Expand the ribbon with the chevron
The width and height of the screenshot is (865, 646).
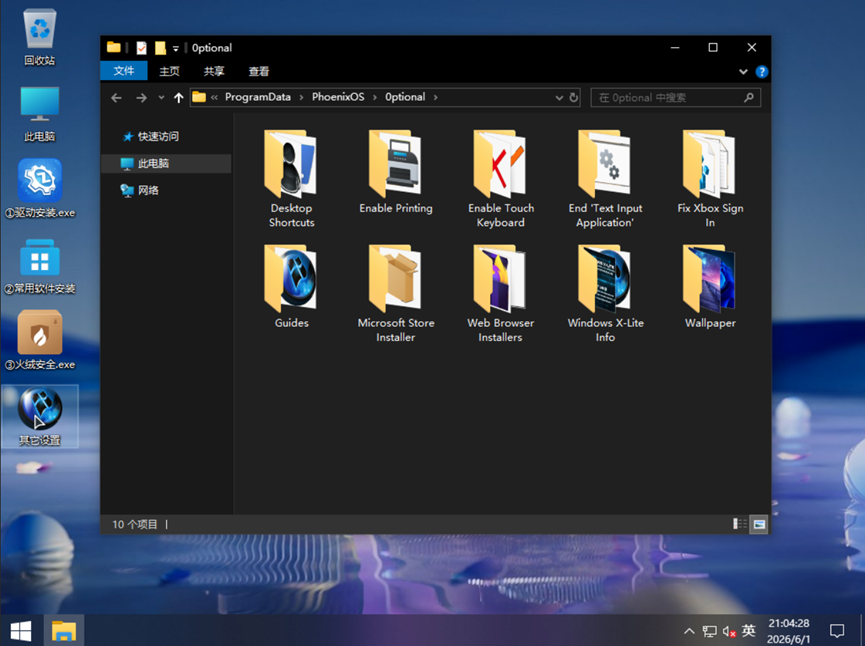[x=743, y=72]
